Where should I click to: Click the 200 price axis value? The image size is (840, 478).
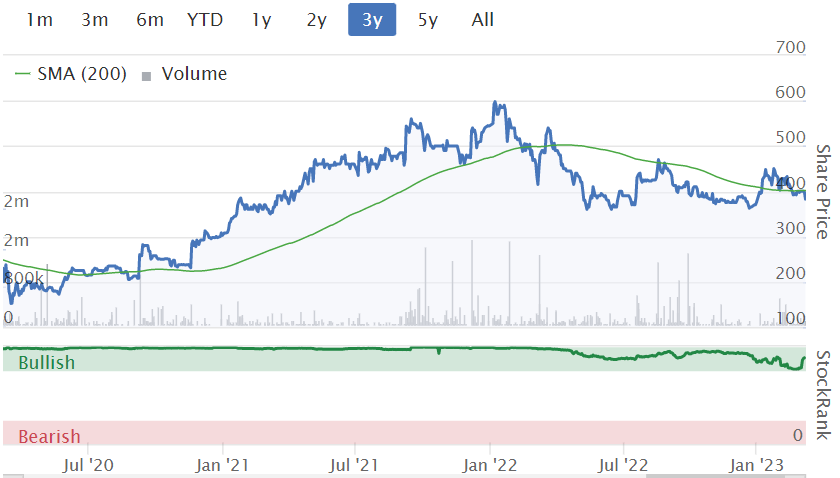point(791,273)
